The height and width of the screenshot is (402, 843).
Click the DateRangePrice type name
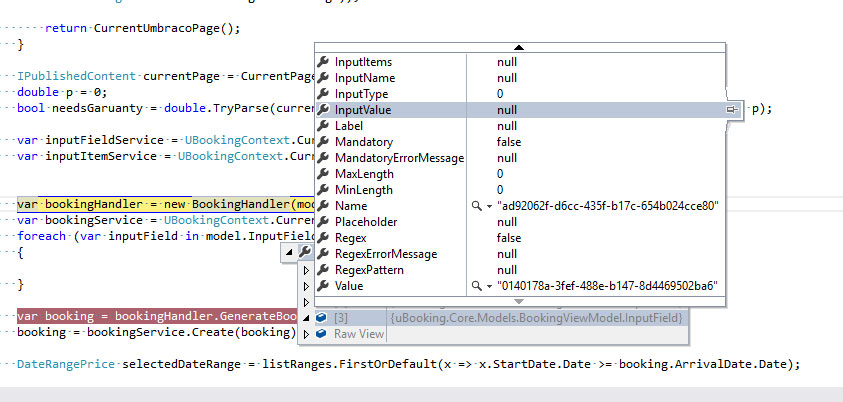click(66, 364)
